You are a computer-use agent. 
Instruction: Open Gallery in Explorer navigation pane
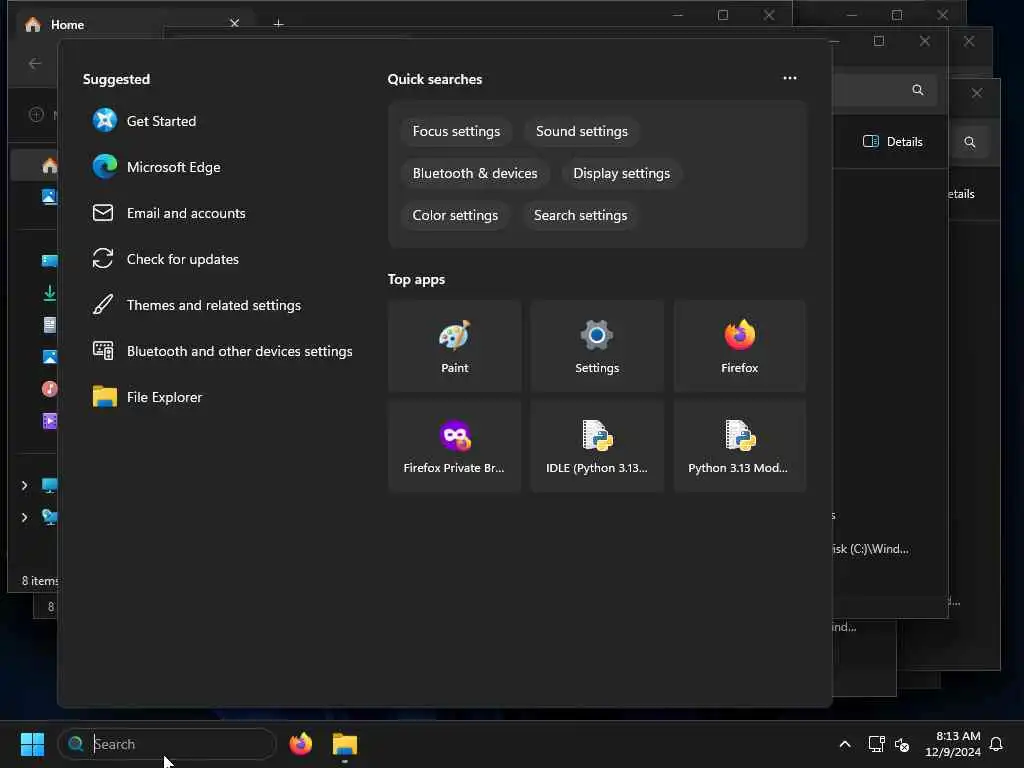(50, 196)
